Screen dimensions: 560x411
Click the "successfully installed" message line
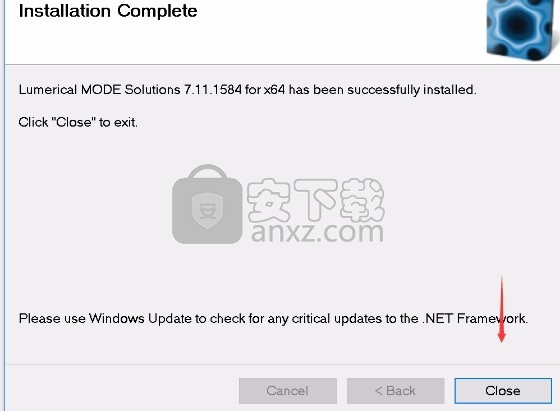(248, 89)
